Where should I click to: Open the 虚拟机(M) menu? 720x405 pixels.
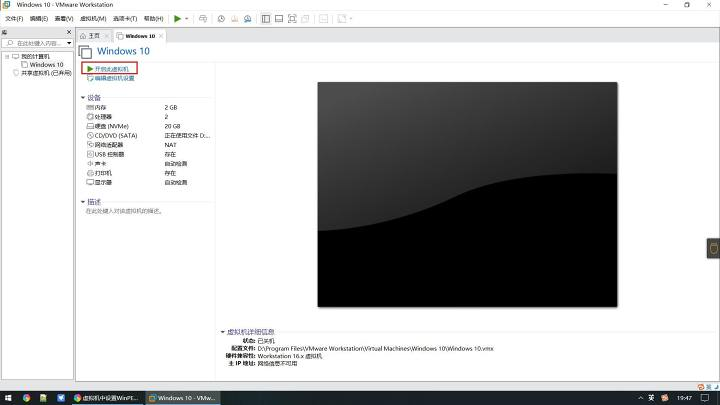(x=93, y=19)
